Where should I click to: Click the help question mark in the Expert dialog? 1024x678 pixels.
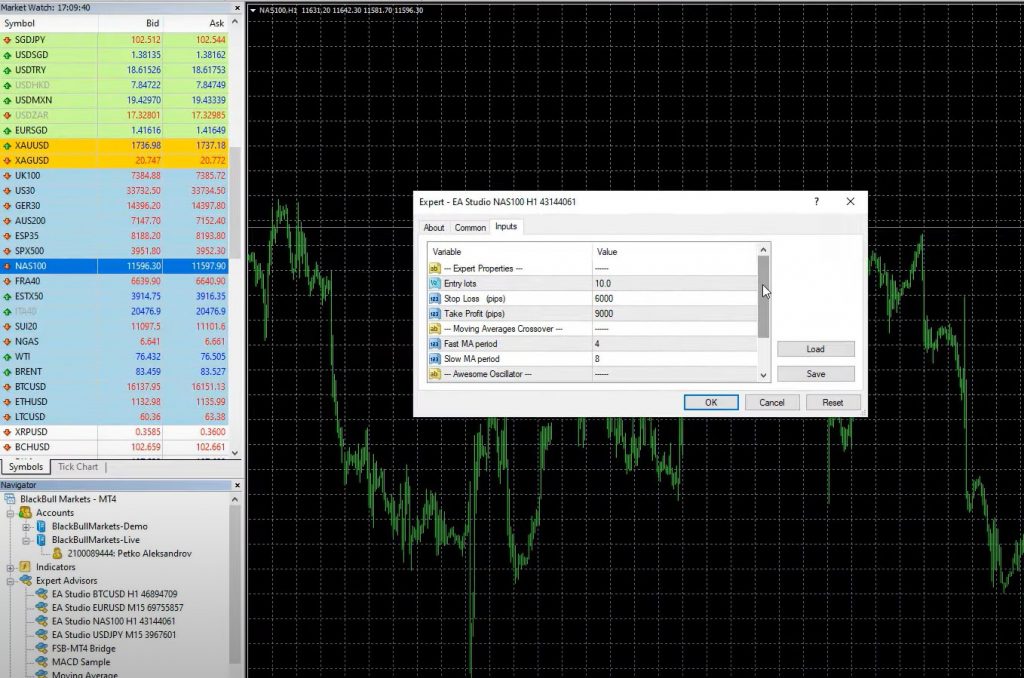point(816,201)
